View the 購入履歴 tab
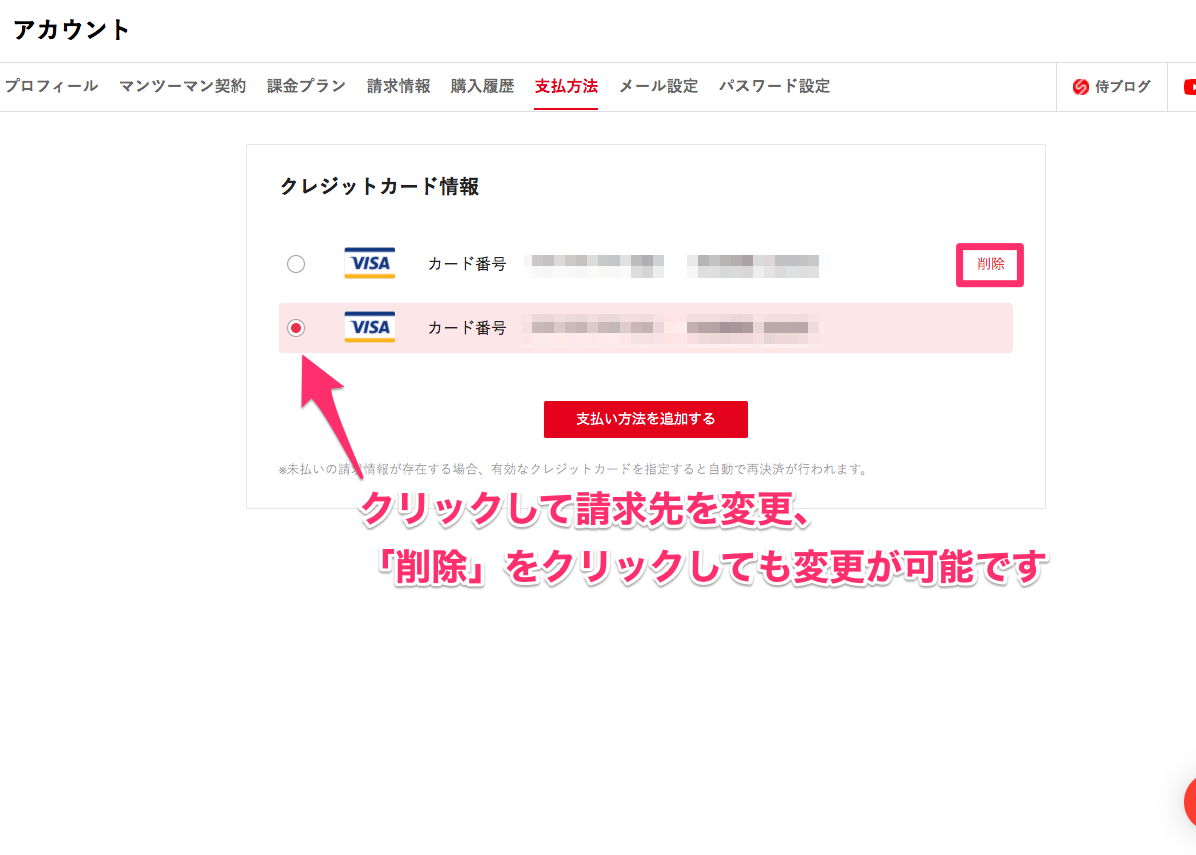This screenshot has width=1196, height=855. tap(482, 86)
